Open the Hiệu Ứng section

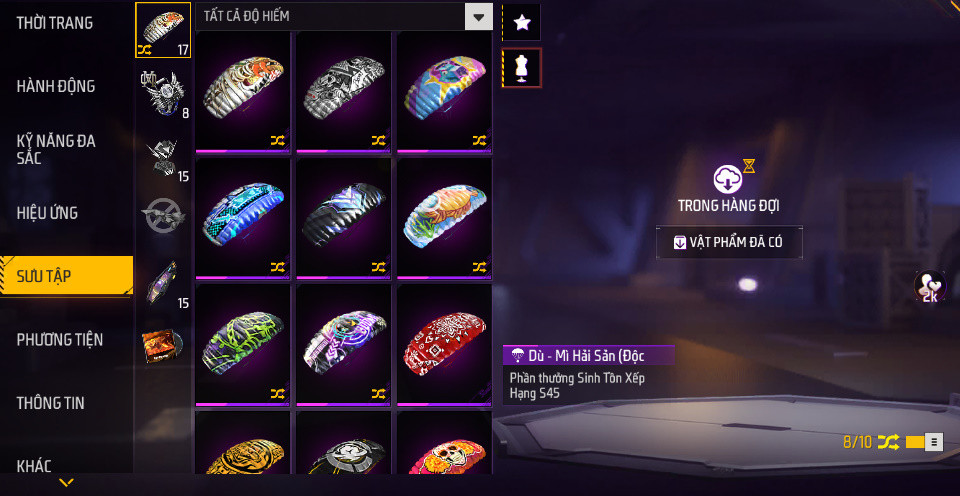tap(47, 212)
